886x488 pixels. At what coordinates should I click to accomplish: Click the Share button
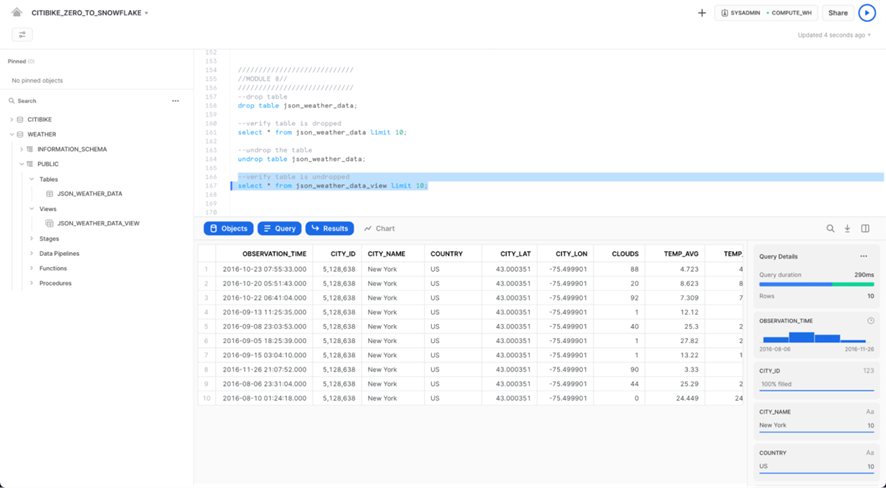click(x=837, y=13)
